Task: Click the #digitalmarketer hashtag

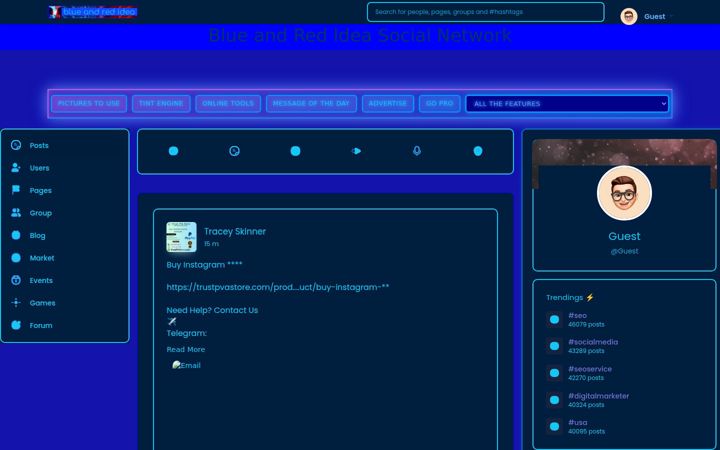Action: (598, 396)
